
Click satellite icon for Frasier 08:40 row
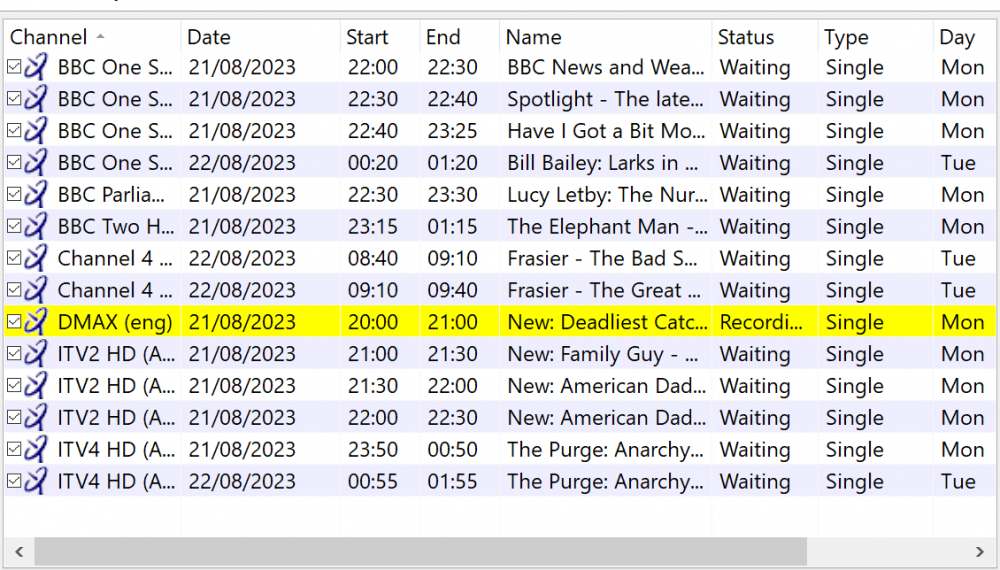pos(36,258)
